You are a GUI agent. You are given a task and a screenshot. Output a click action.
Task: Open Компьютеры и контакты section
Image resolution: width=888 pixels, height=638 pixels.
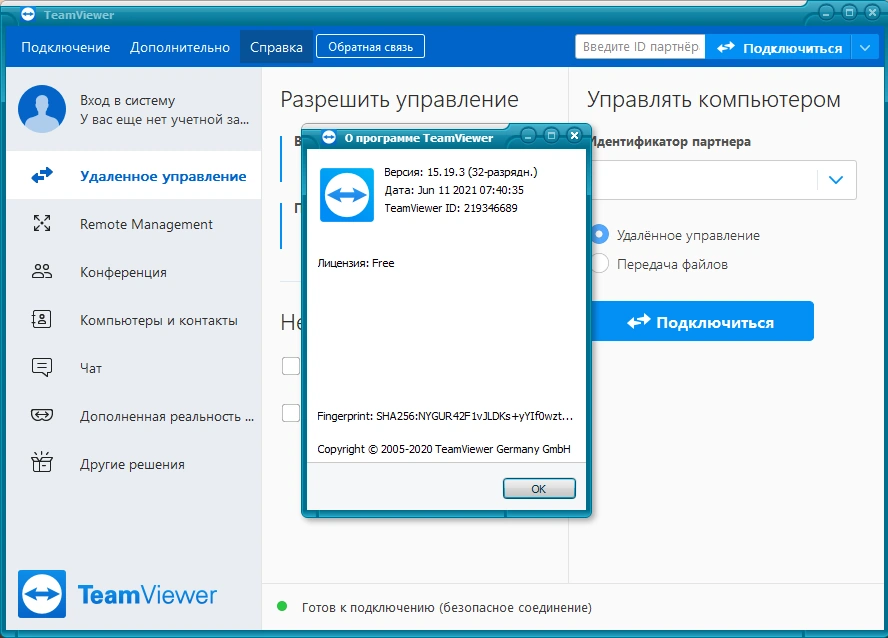134,320
